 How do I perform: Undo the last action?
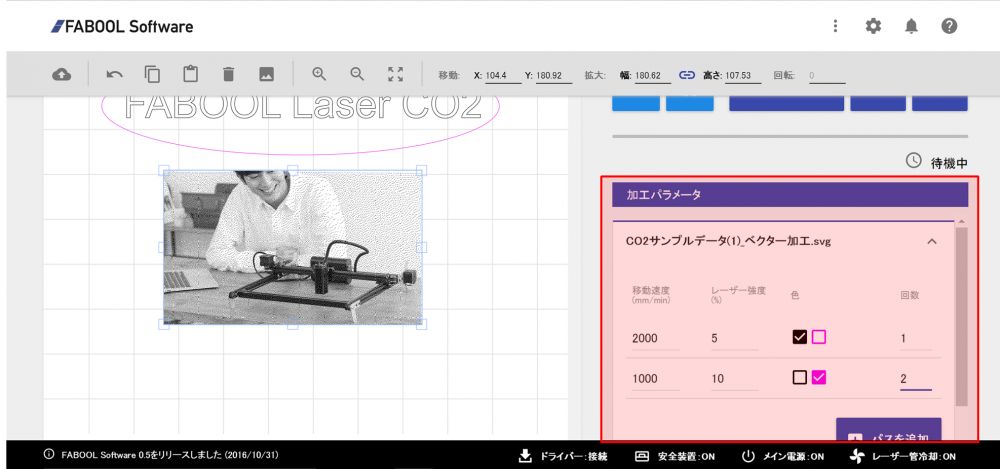(114, 75)
